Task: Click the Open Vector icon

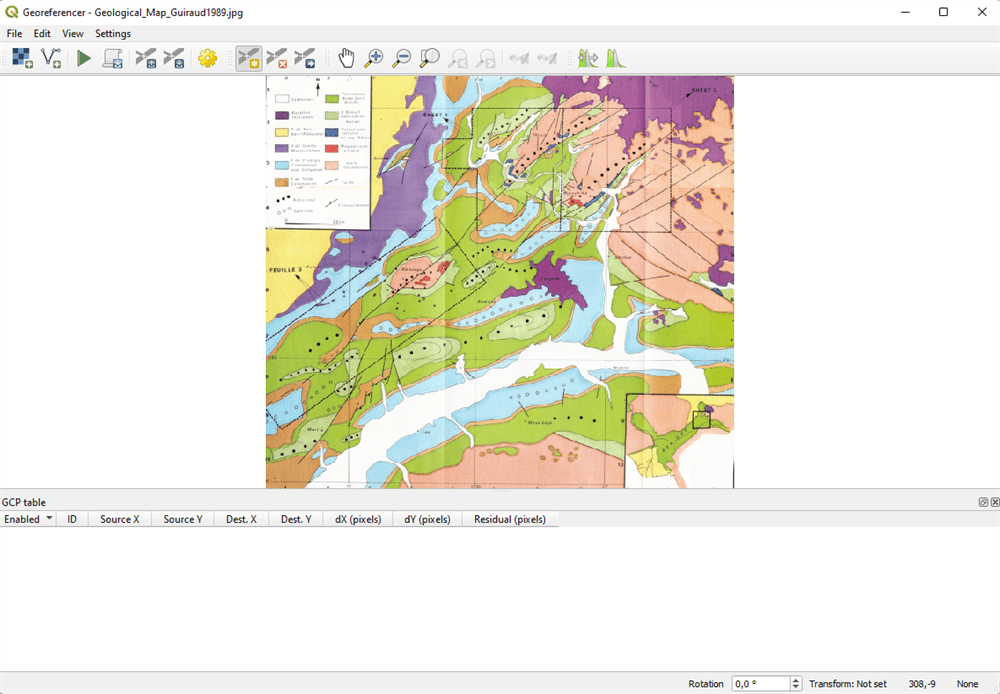Action: pyautogui.click(x=50, y=59)
